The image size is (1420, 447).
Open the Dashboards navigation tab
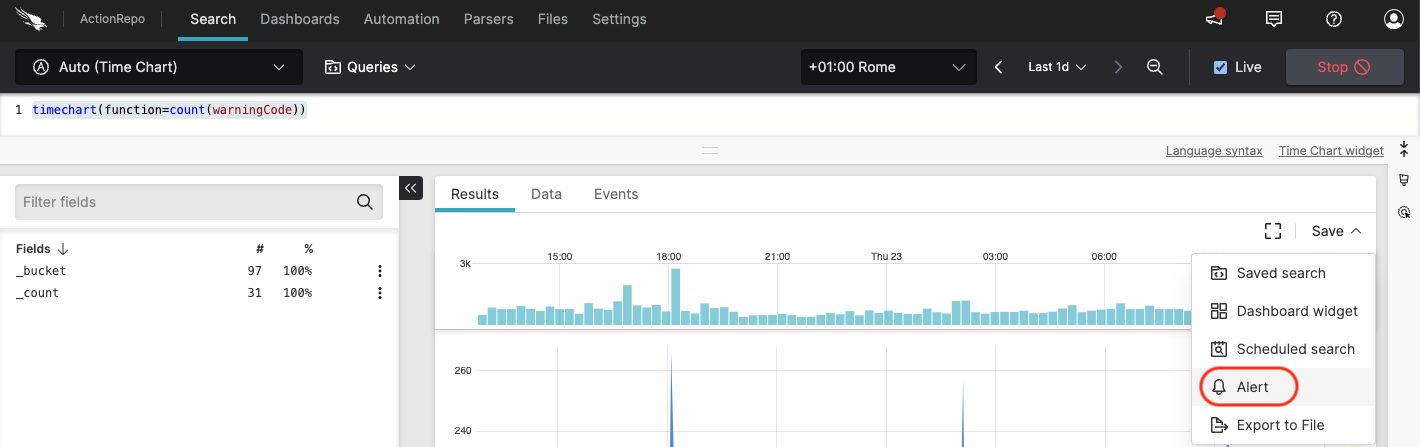[299, 19]
